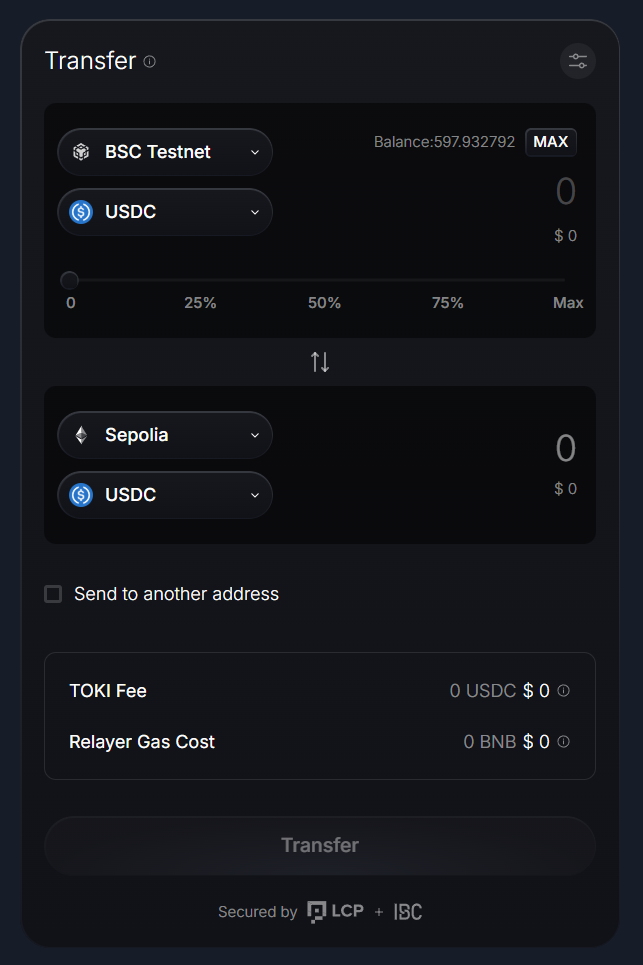The image size is (643, 965).
Task: Click the IBC logo in footer
Action: 408,911
